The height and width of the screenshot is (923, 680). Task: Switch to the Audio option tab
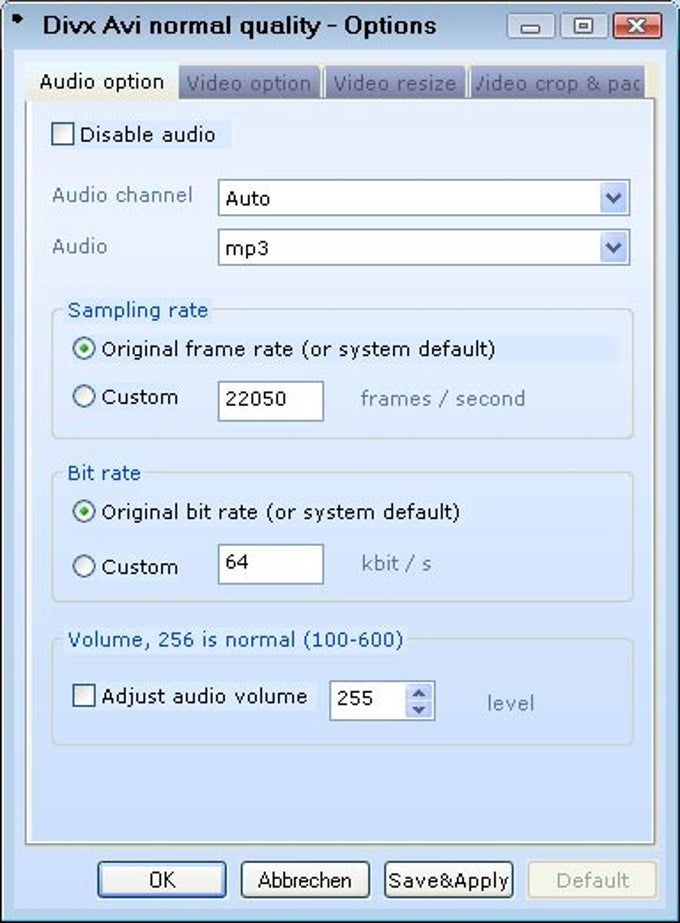[102, 82]
